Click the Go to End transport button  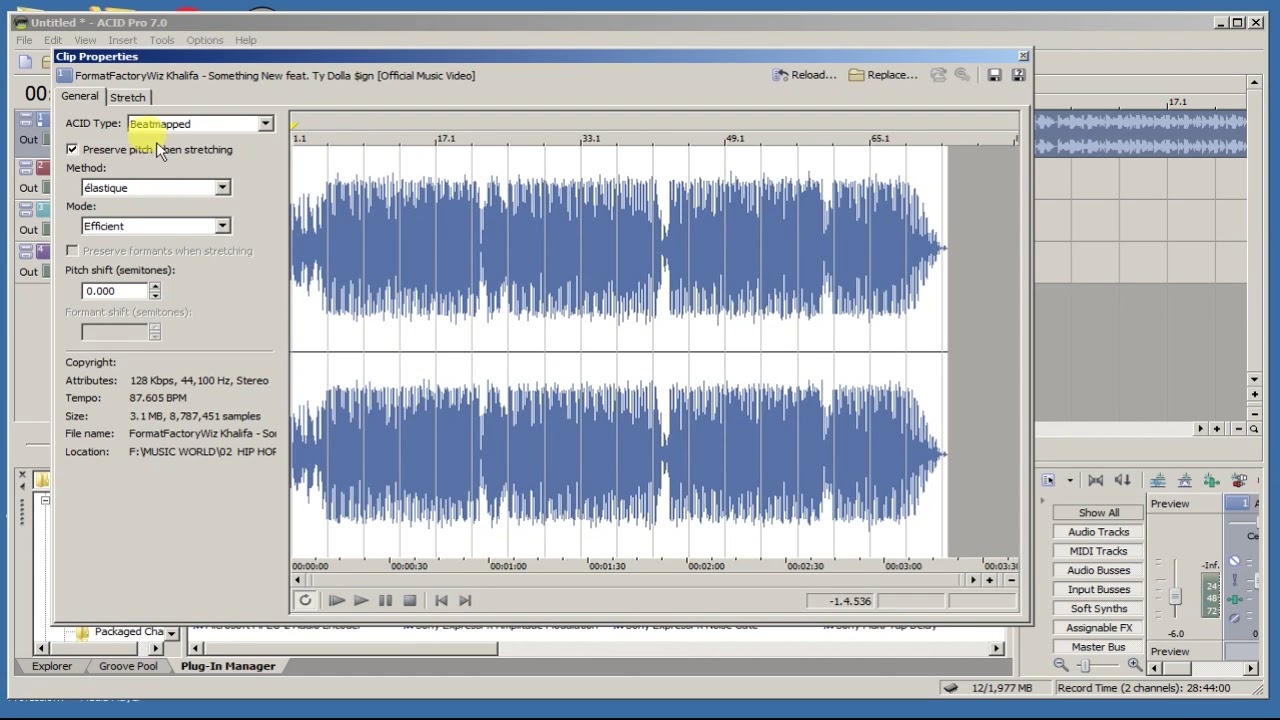pyautogui.click(x=465, y=600)
